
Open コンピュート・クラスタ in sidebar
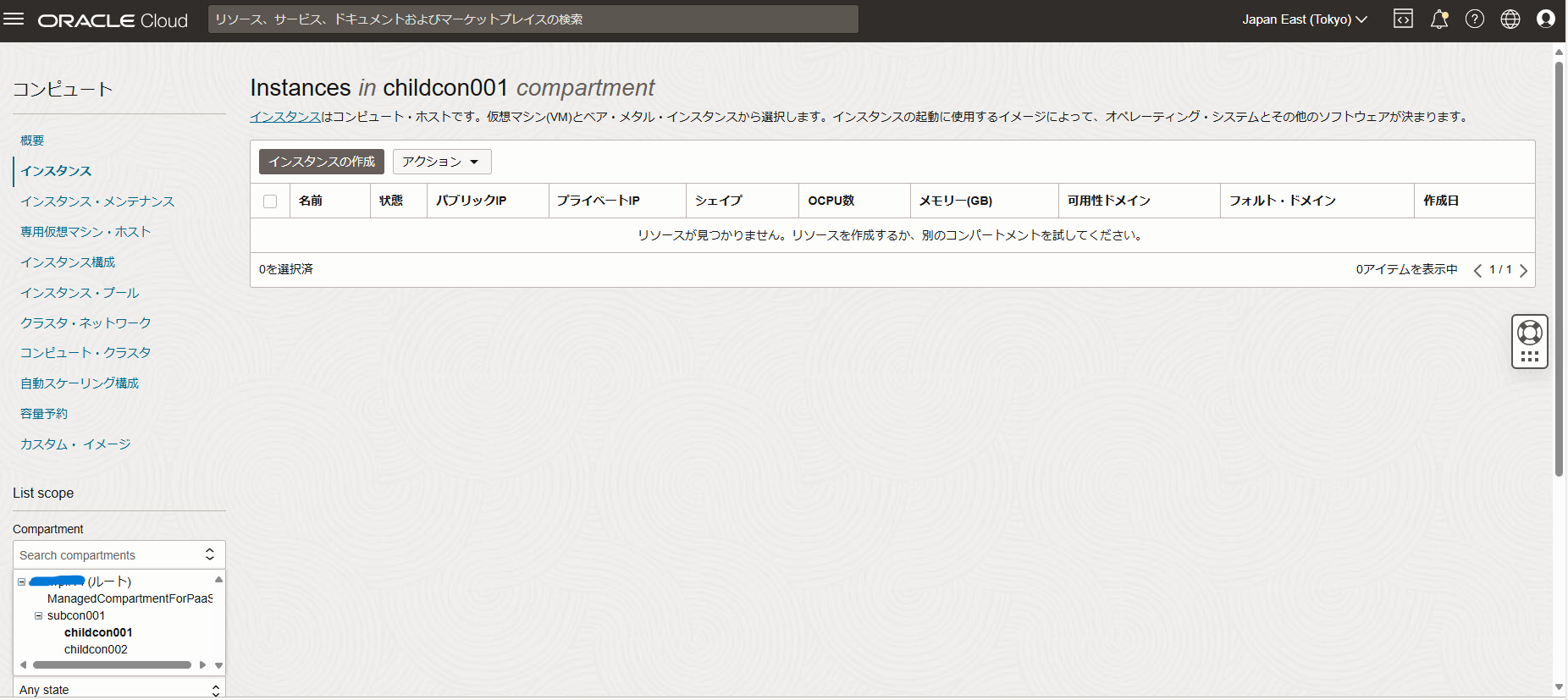86,353
